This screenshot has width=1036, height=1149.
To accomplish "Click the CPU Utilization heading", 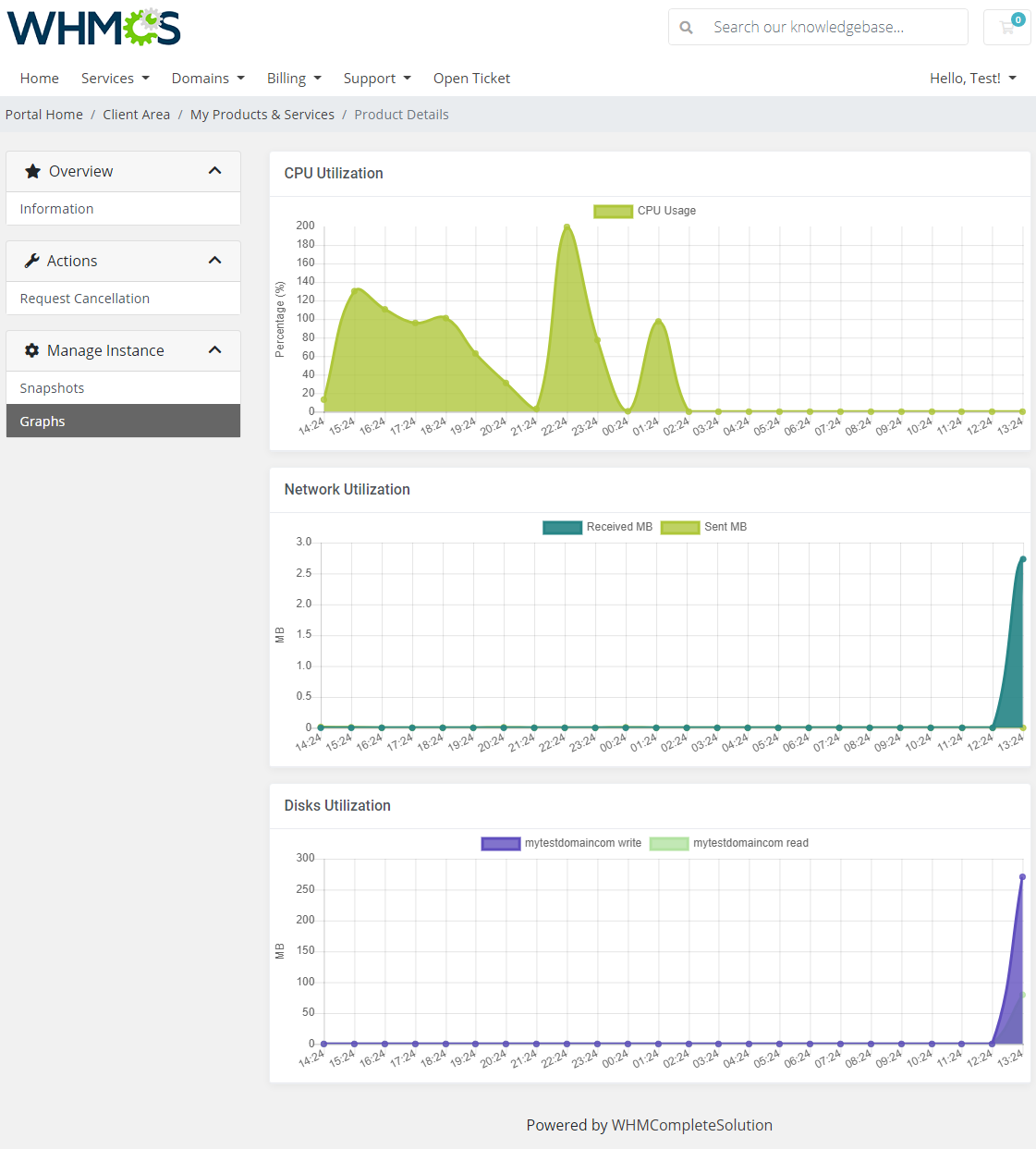I will 334,173.
